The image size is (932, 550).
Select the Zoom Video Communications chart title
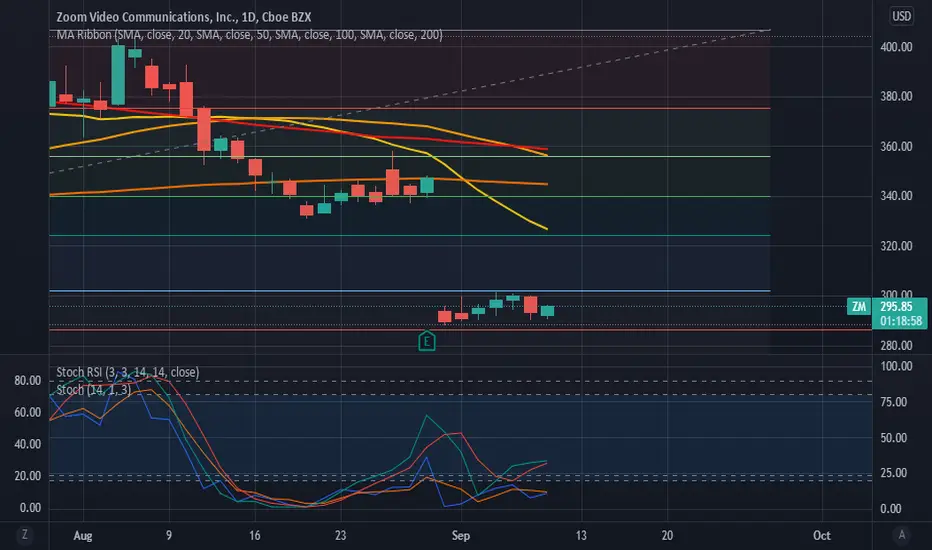tap(184, 17)
